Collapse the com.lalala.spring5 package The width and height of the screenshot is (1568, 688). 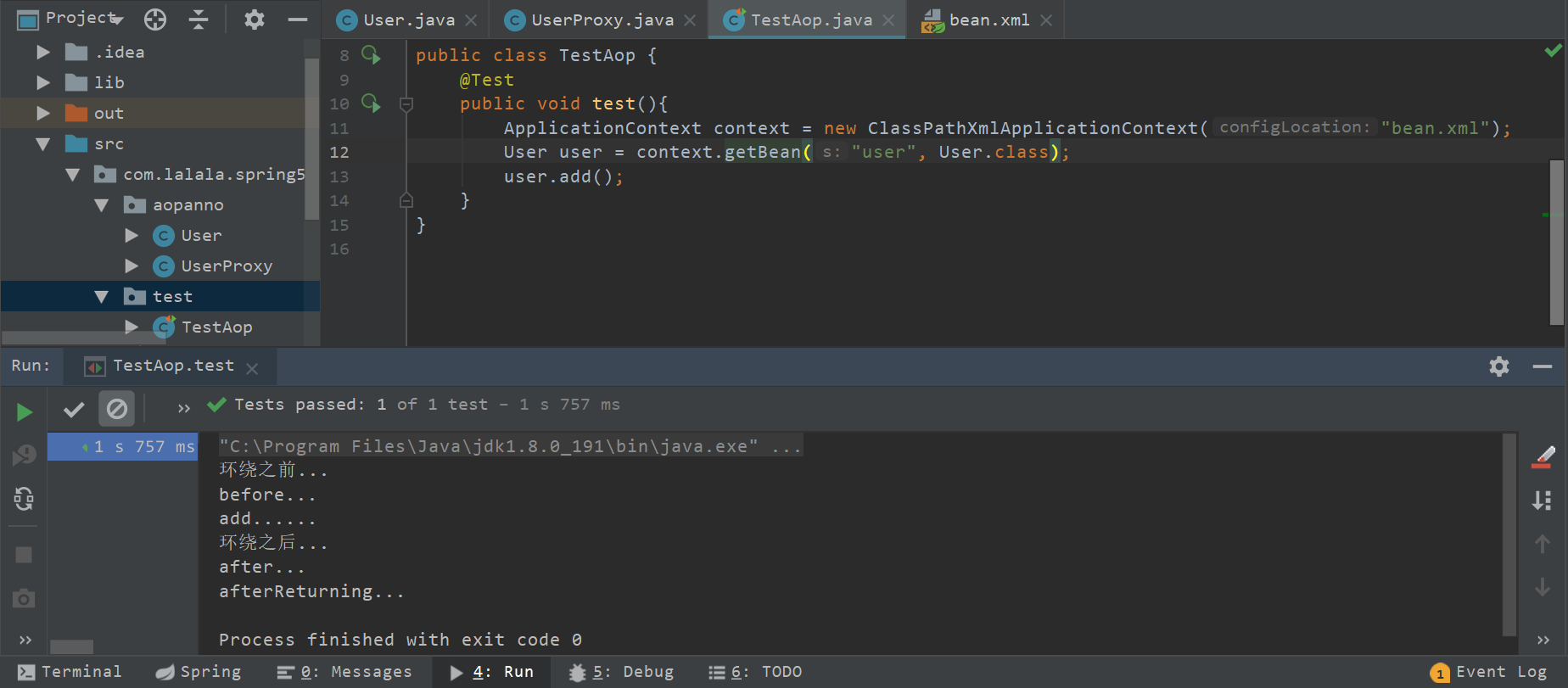[x=72, y=175]
